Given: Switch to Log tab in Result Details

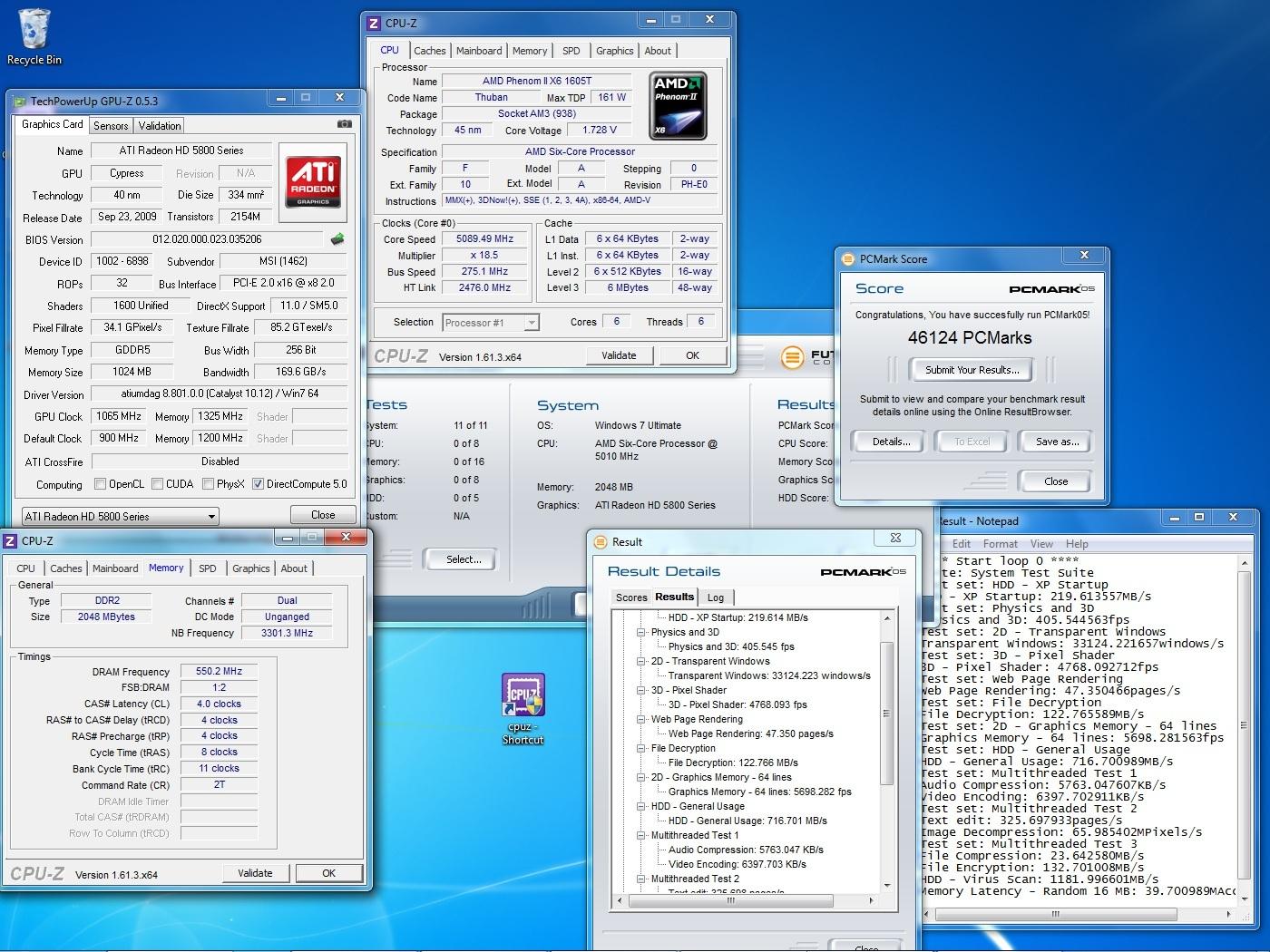Looking at the screenshot, I should tap(716, 597).
